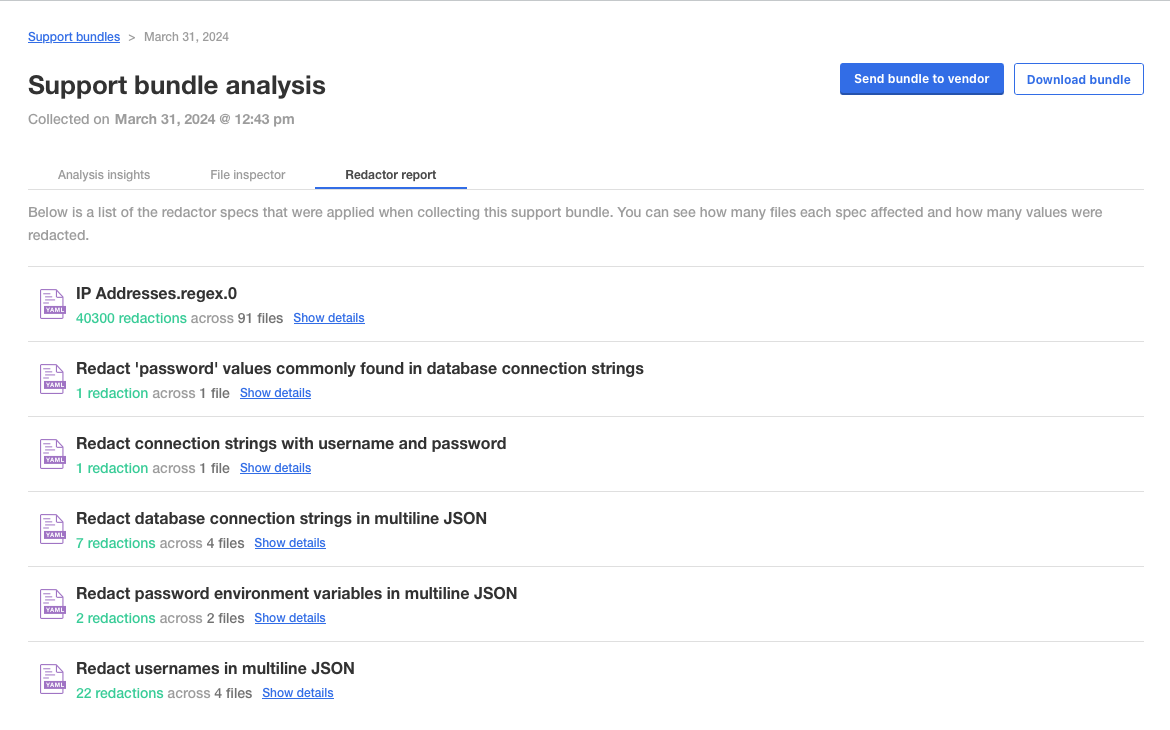Screen dimensions: 1170x730
Task: Click the IP Addresses.regex.0 heading
Action: [156, 294]
